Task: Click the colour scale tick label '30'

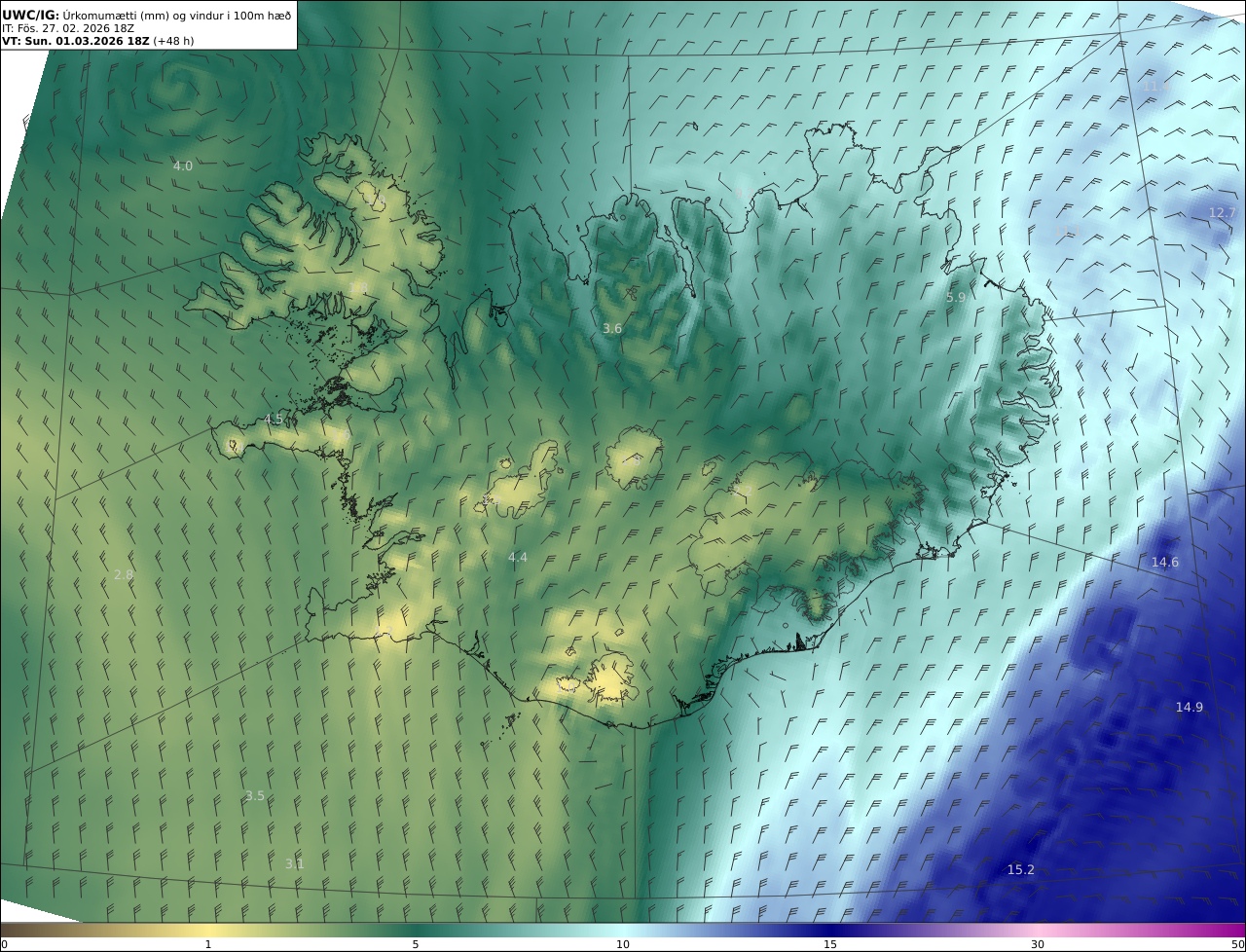Action: point(1038,944)
